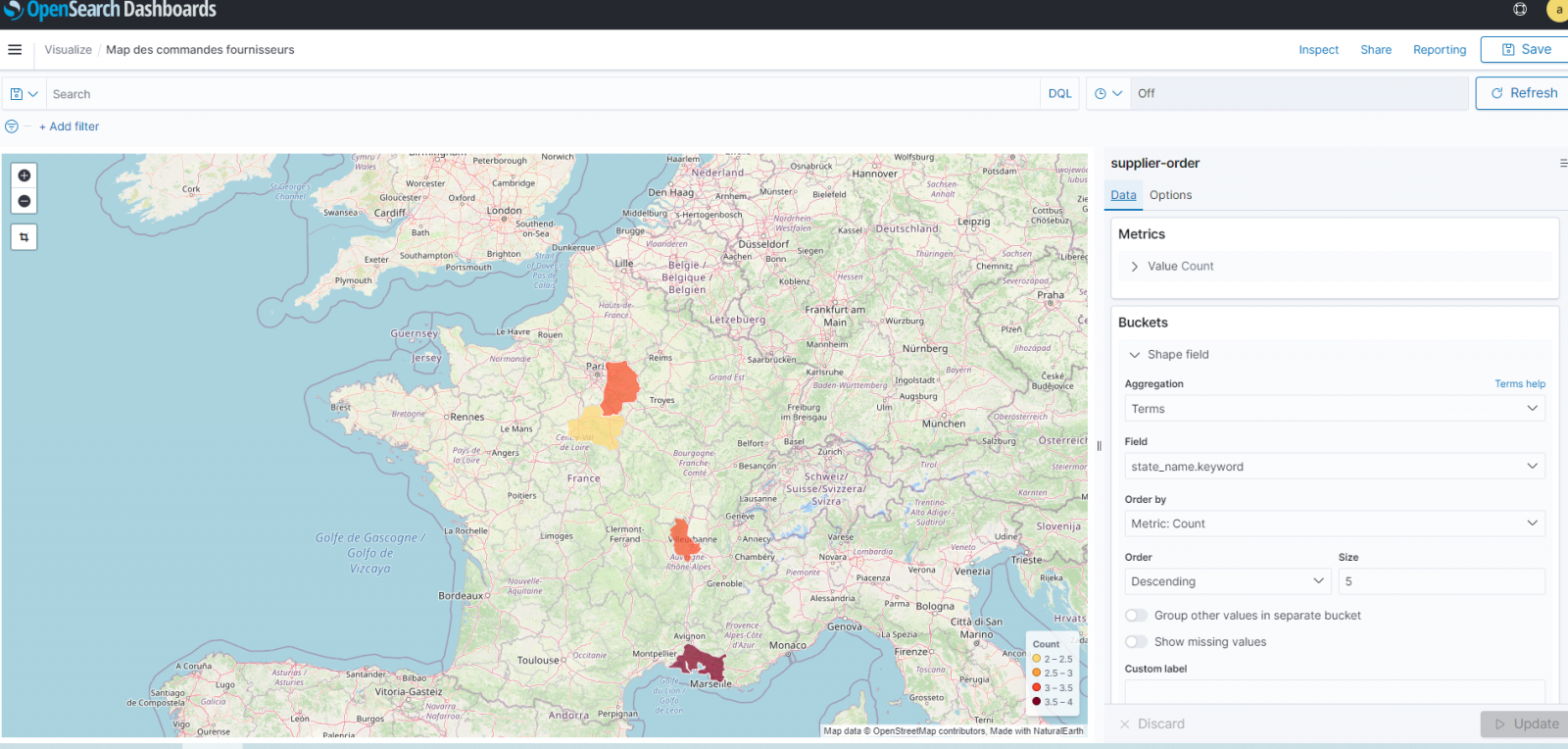Click the dark red 3.5 – 4 legend swatch

click(x=1037, y=702)
